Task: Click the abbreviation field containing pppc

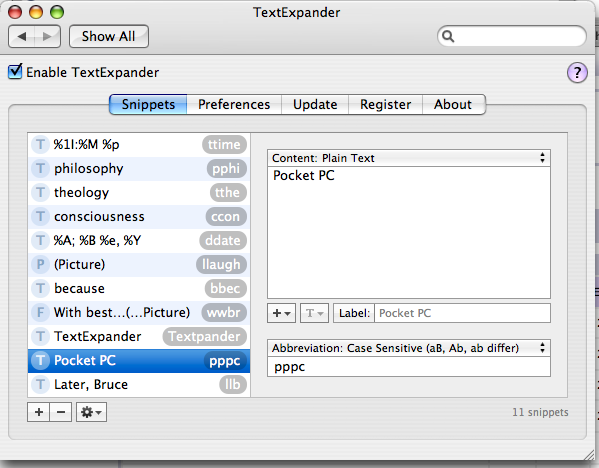Action: point(409,367)
